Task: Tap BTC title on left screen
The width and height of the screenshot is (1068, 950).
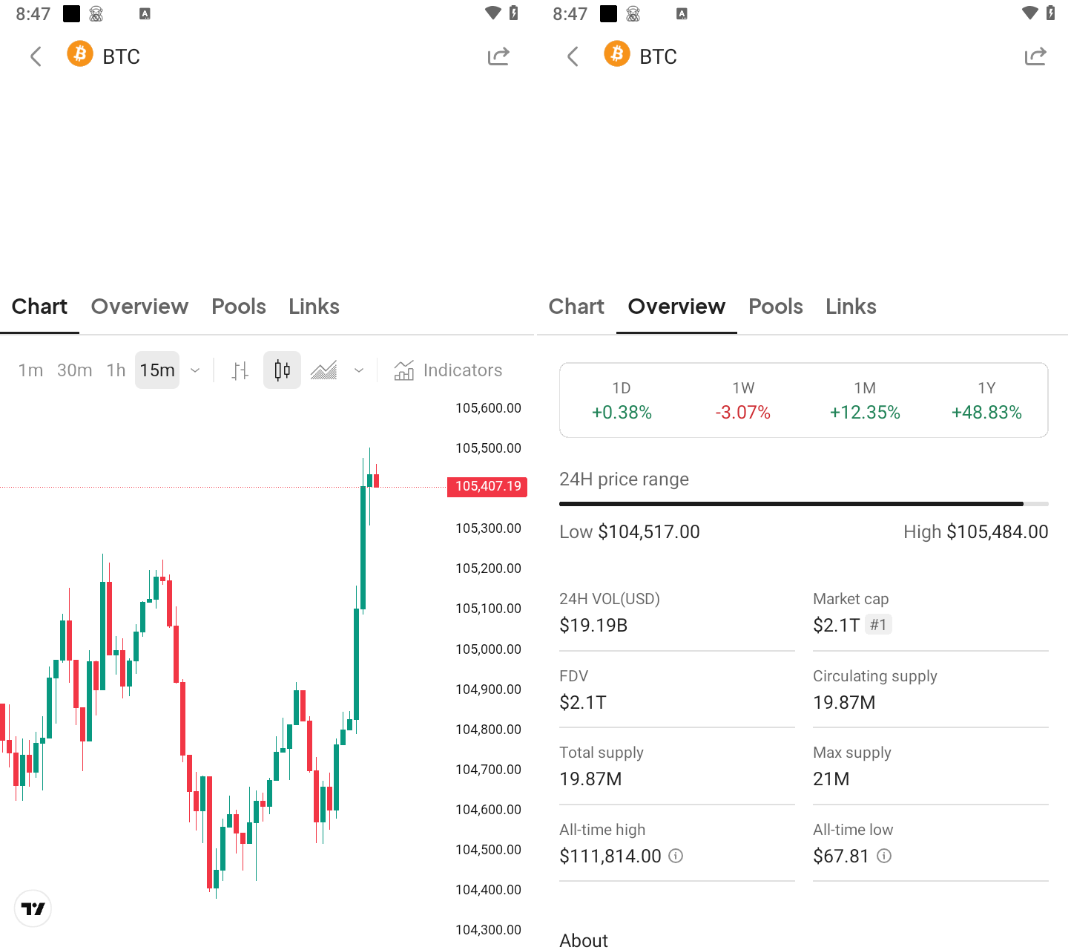Action: click(x=121, y=57)
